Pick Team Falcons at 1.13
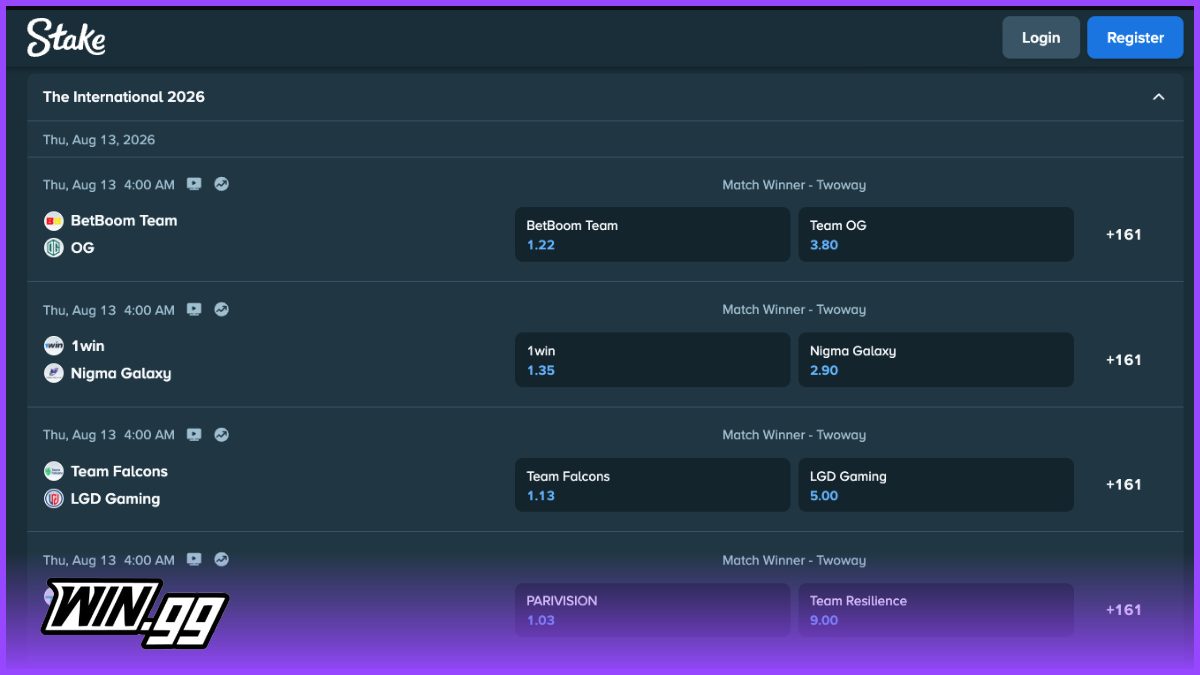1200x675 pixels. coord(652,485)
